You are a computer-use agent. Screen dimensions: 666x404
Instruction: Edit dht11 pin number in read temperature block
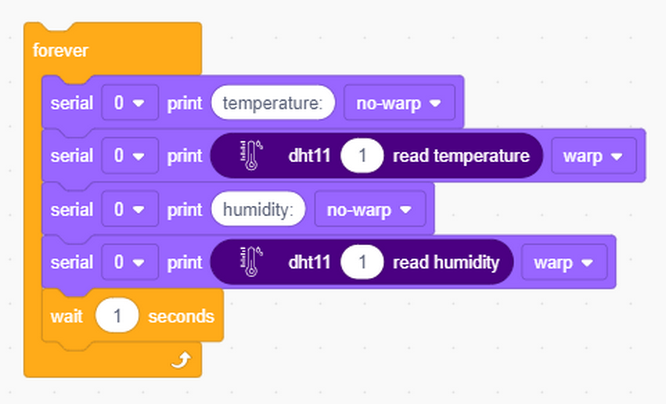pyautogui.click(x=362, y=156)
